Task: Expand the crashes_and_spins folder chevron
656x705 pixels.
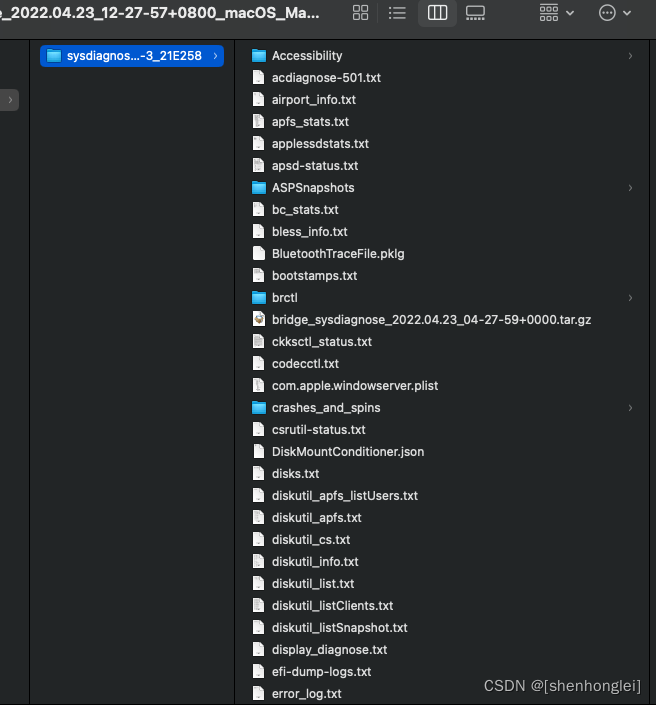Action: pos(630,408)
